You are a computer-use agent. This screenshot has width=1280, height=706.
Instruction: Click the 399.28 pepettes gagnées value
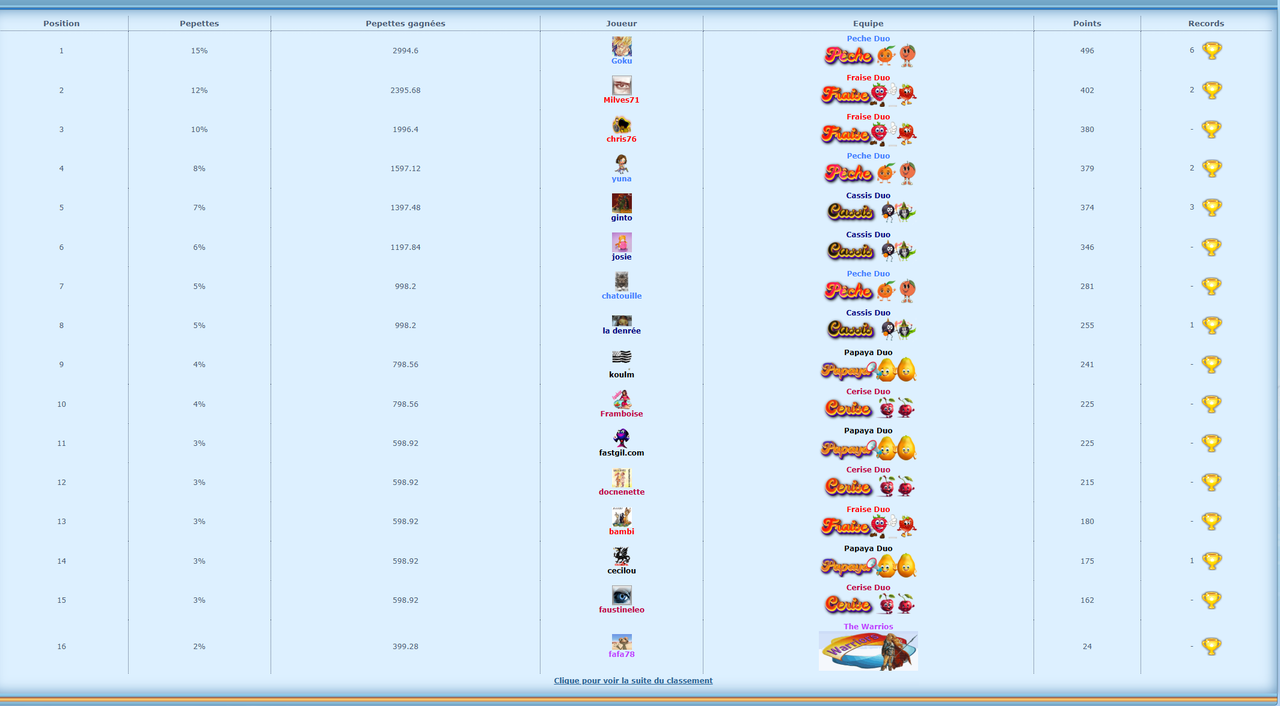coord(405,647)
